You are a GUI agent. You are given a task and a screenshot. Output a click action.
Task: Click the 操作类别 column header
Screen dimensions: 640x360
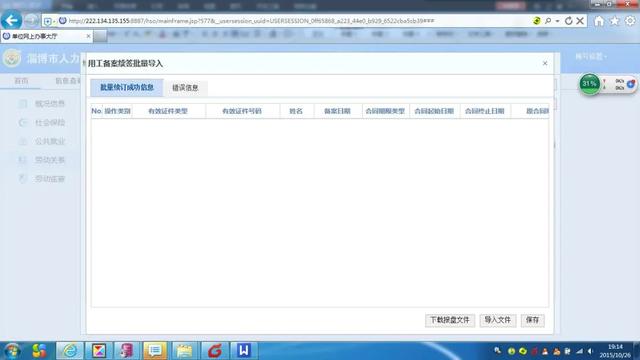(x=117, y=111)
